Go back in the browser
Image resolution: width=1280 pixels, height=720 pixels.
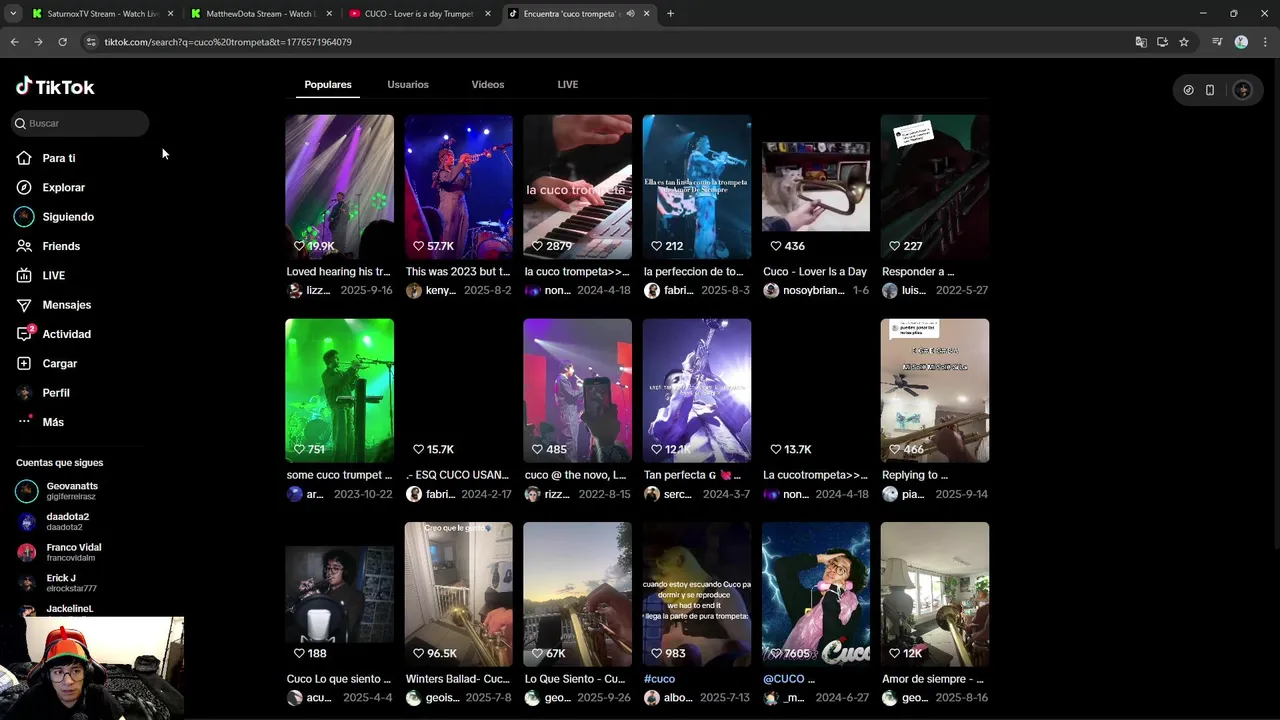(14, 42)
